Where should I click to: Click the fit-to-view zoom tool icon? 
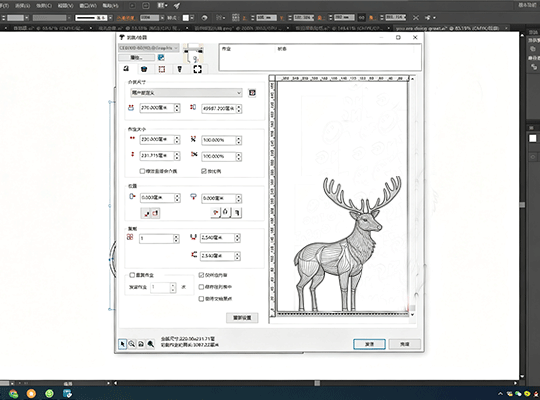[x=141, y=344]
